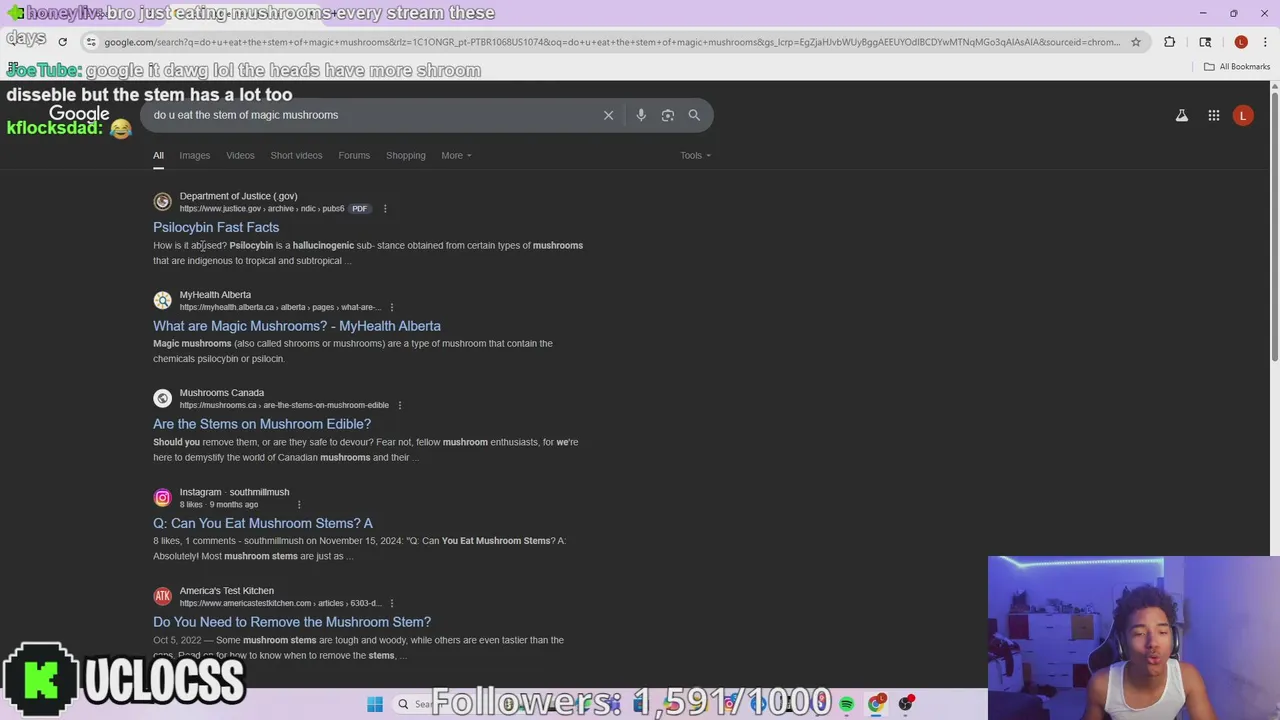
Task: Click the Instagram favicon
Action: click(162, 497)
